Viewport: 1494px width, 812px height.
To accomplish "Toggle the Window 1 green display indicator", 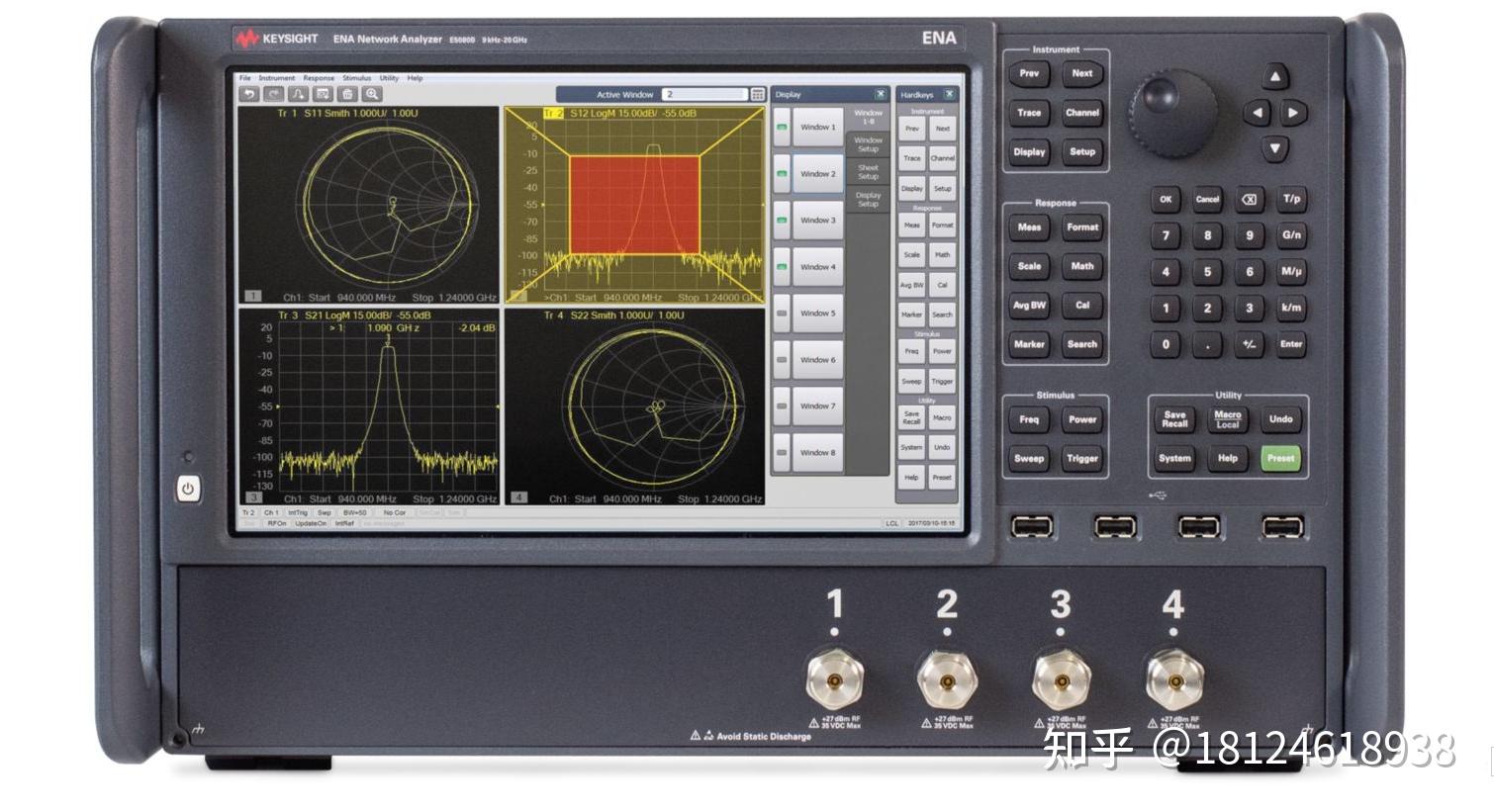I will tap(783, 127).
